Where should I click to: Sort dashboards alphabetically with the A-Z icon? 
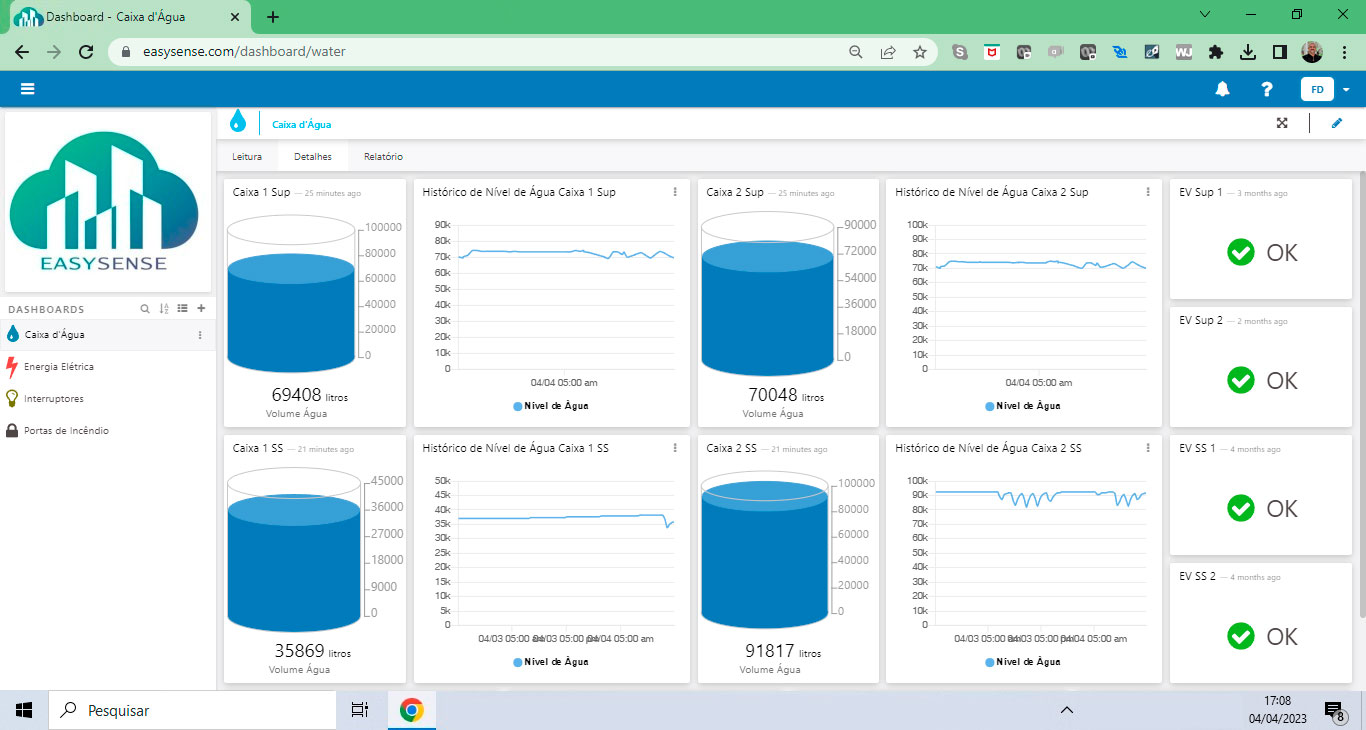[164, 309]
